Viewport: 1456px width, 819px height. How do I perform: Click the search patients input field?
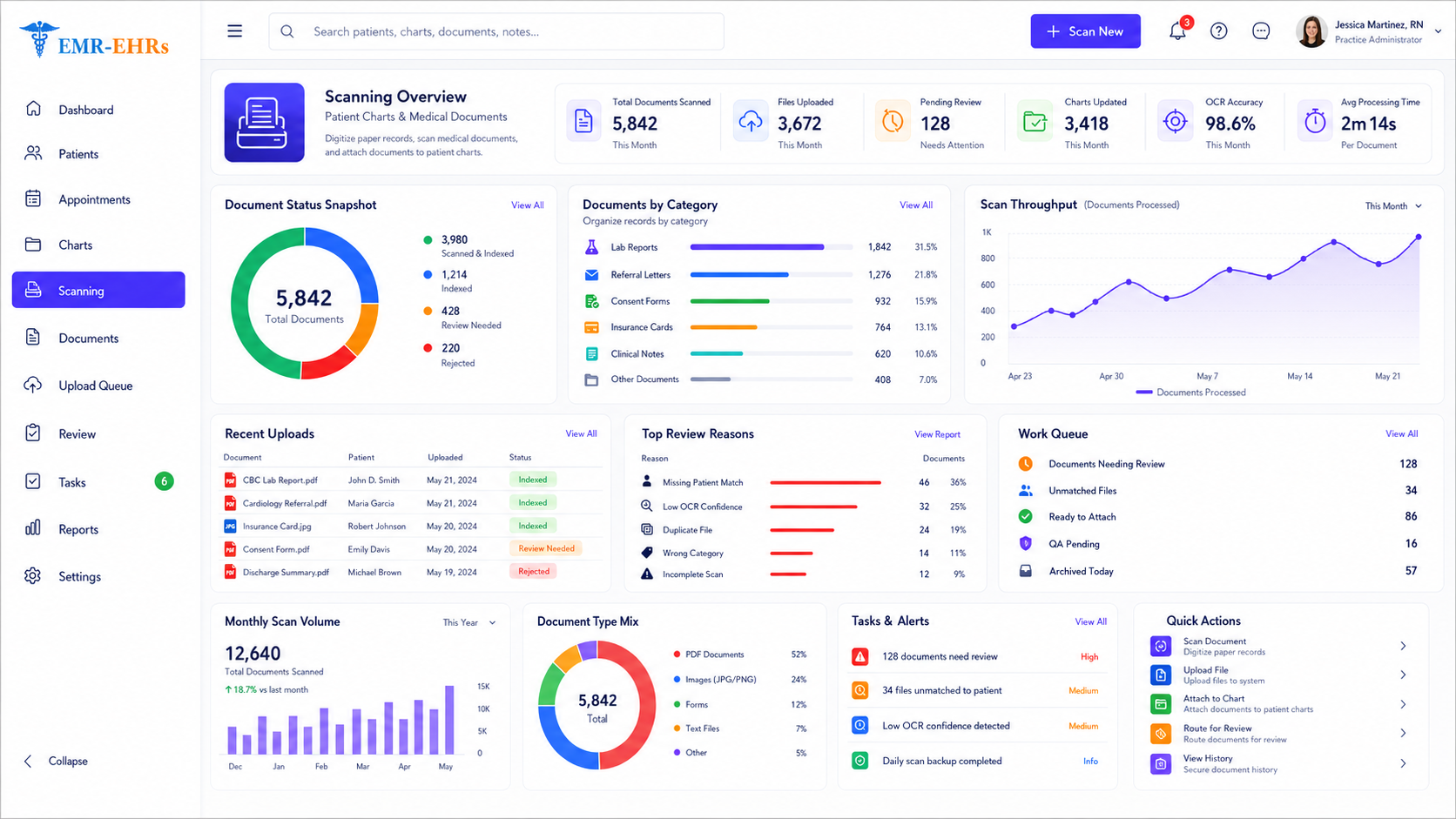pos(496,31)
